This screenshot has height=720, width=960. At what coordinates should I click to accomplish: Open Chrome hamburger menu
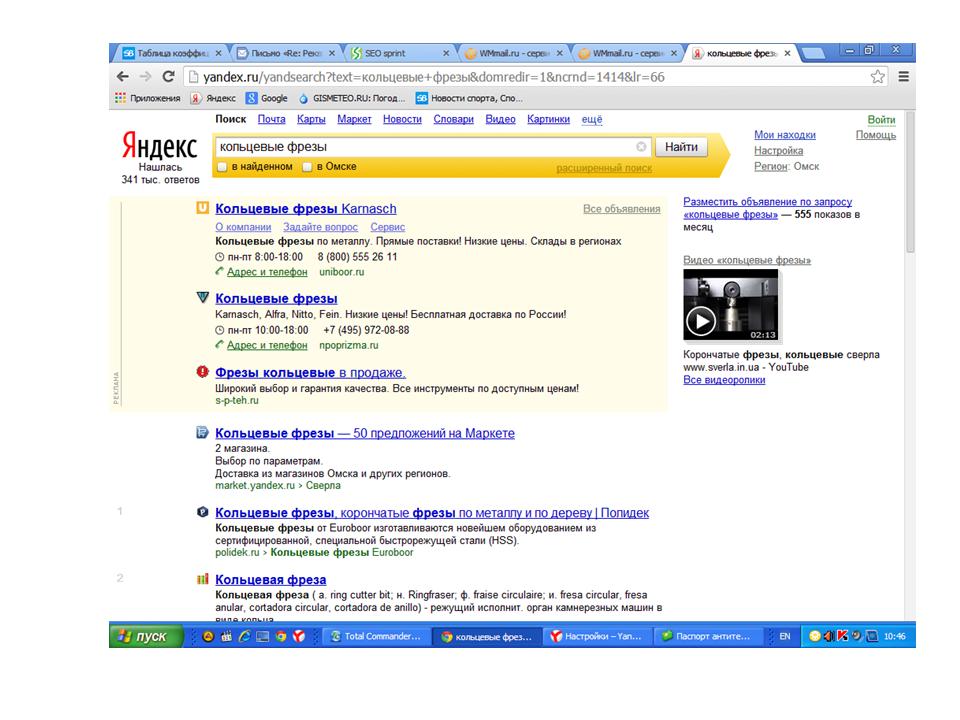tap(903, 77)
